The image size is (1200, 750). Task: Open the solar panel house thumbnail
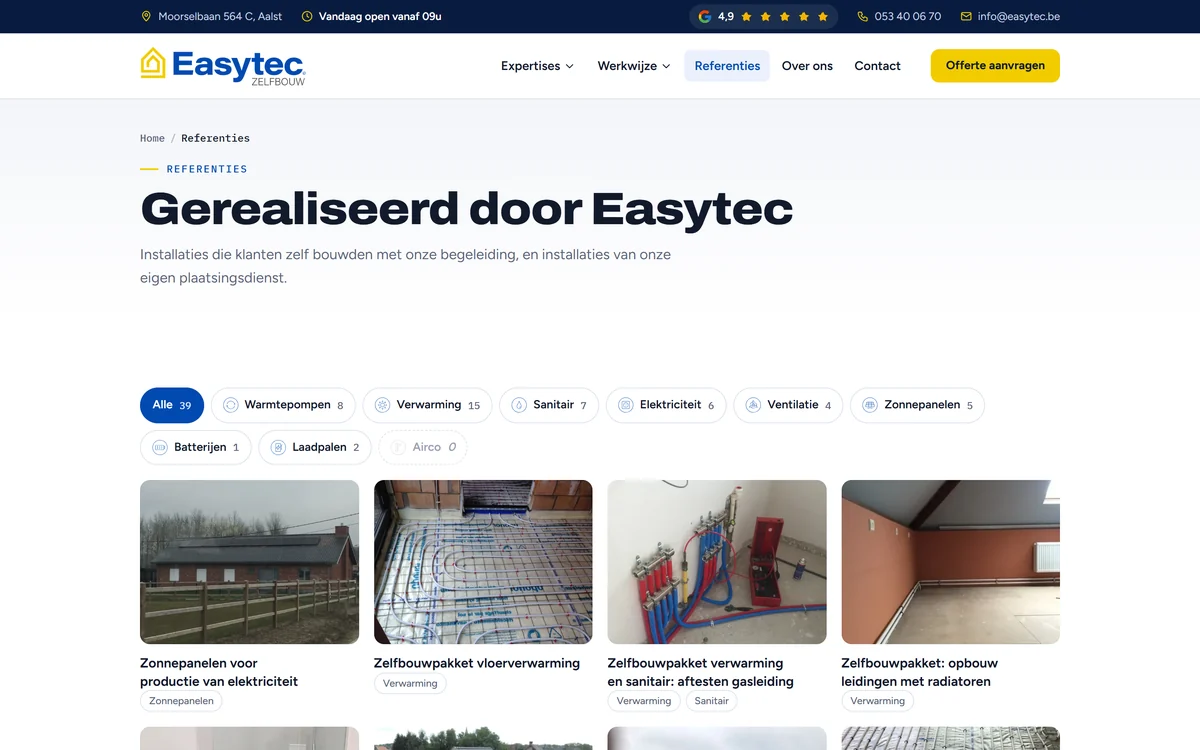tap(249, 562)
